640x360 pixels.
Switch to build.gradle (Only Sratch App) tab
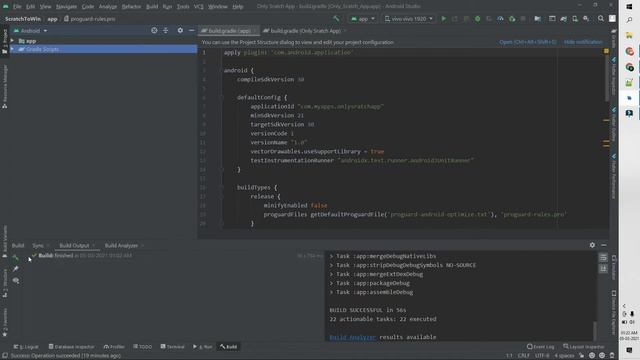point(305,31)
